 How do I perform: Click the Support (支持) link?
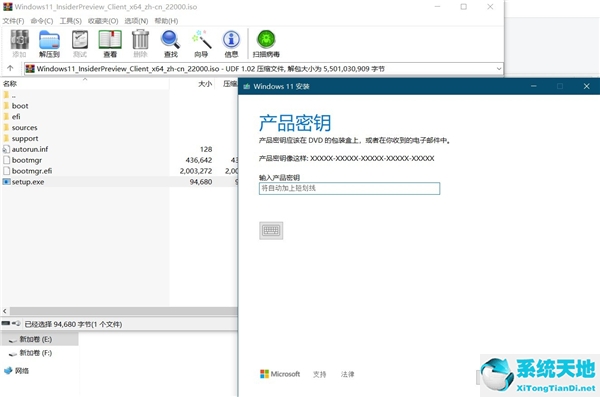[320, 374]
